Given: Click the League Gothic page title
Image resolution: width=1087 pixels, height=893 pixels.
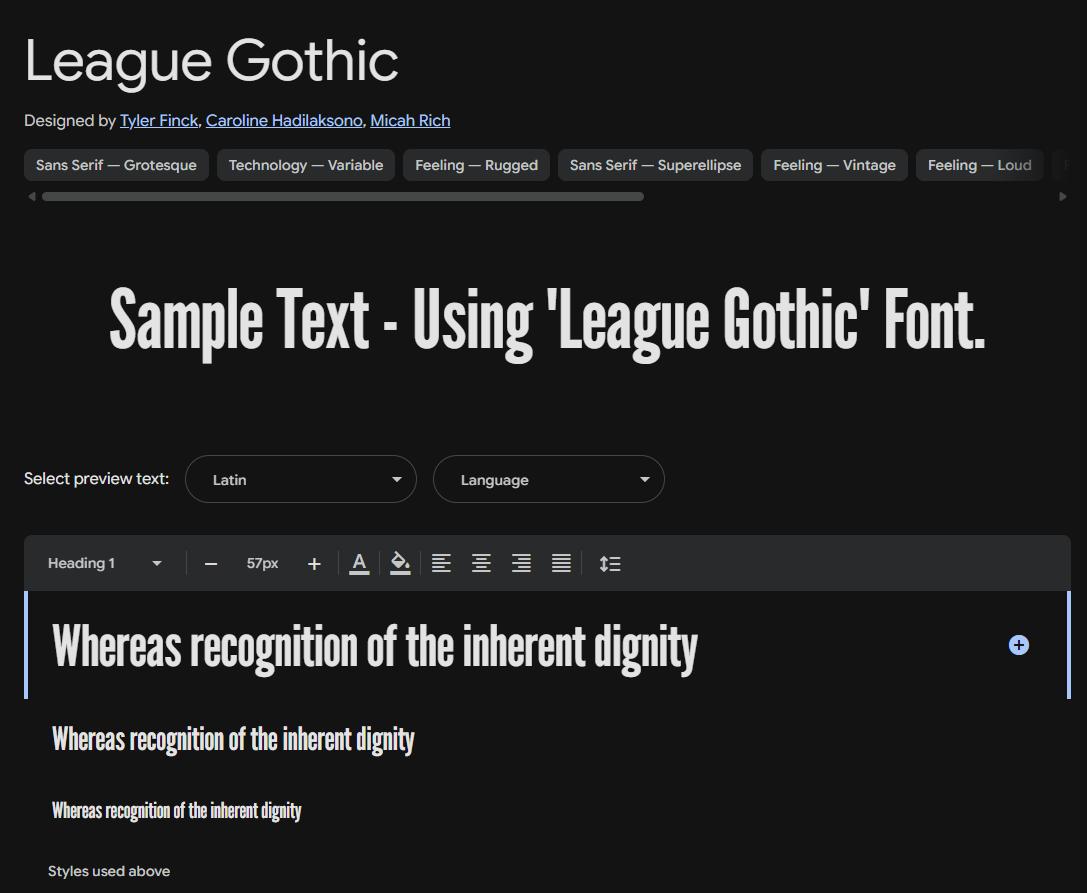Looking at the screenshot, I should (x=211, y=62).
